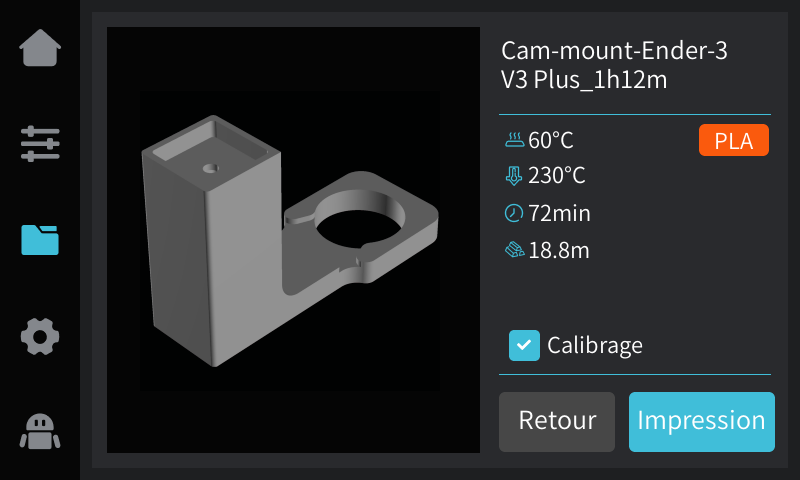This screenshot has height=480, width=800.
Task: Select the blue files folder icon
Action: 40,240
